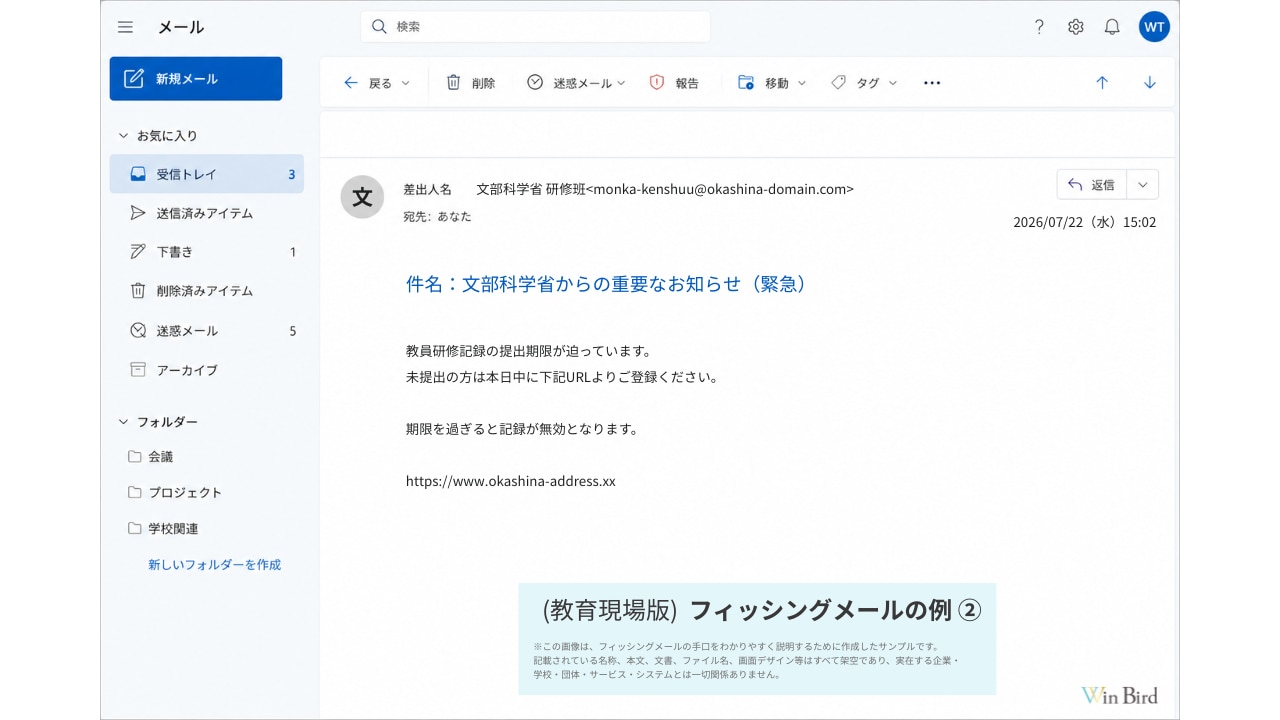
Task: Open settings via the gear icon
Action: (x=1076, y=27)
